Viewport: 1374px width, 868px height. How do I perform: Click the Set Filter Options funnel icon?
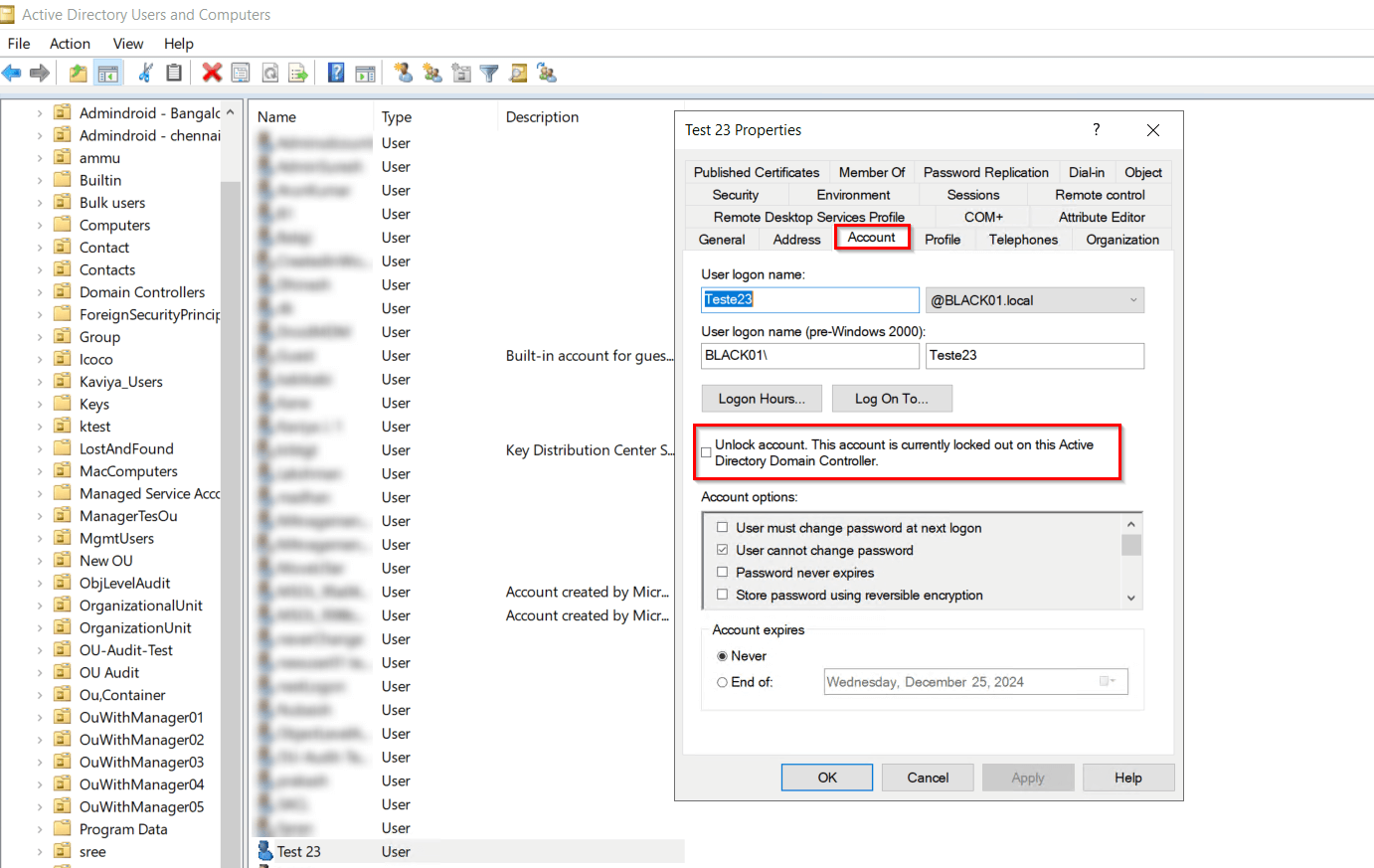488,72
